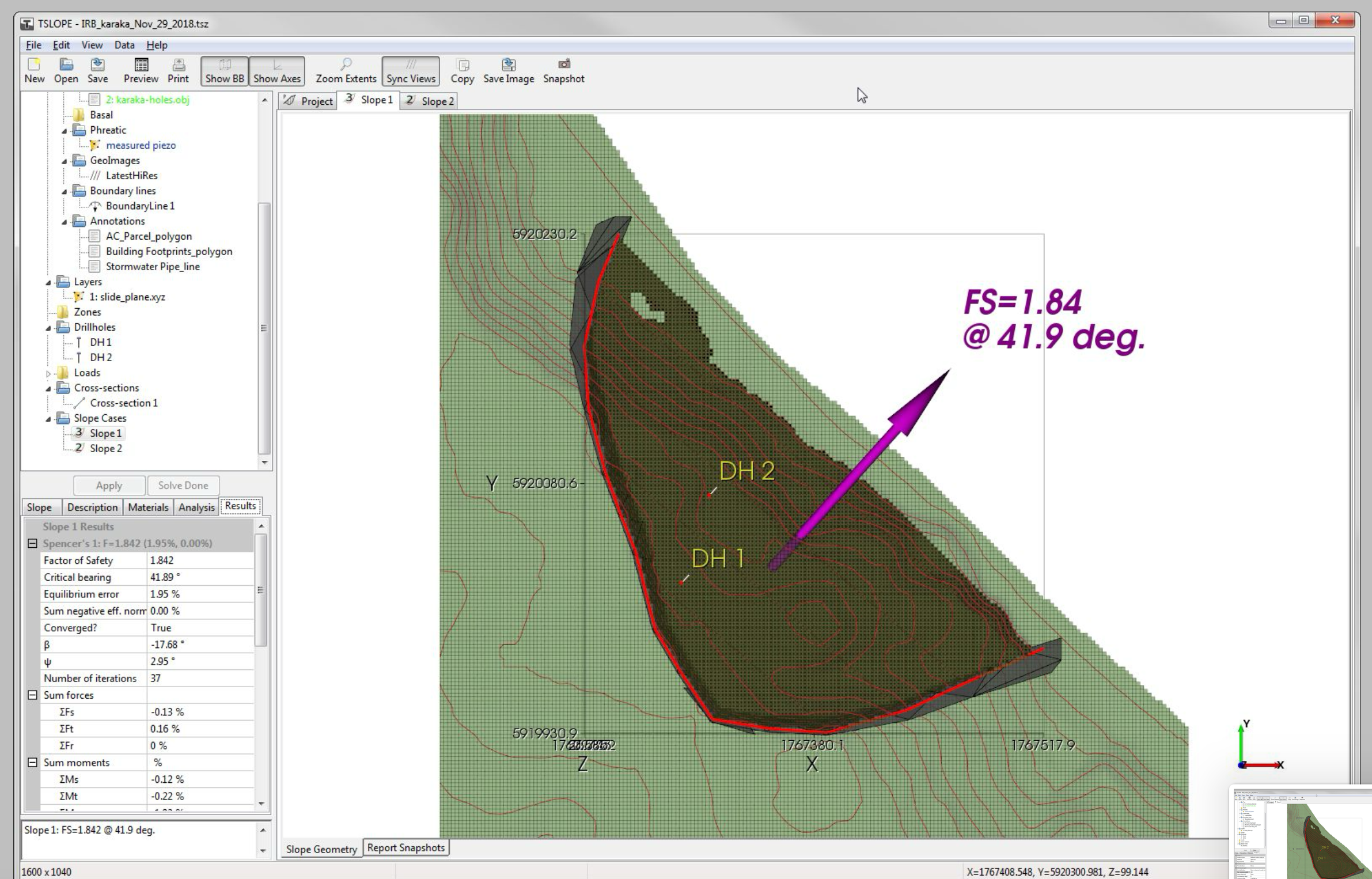Select the Zoom Extents tool
Image resolution: width=1372 pixels, height=879 pixels.
(346, 69)
